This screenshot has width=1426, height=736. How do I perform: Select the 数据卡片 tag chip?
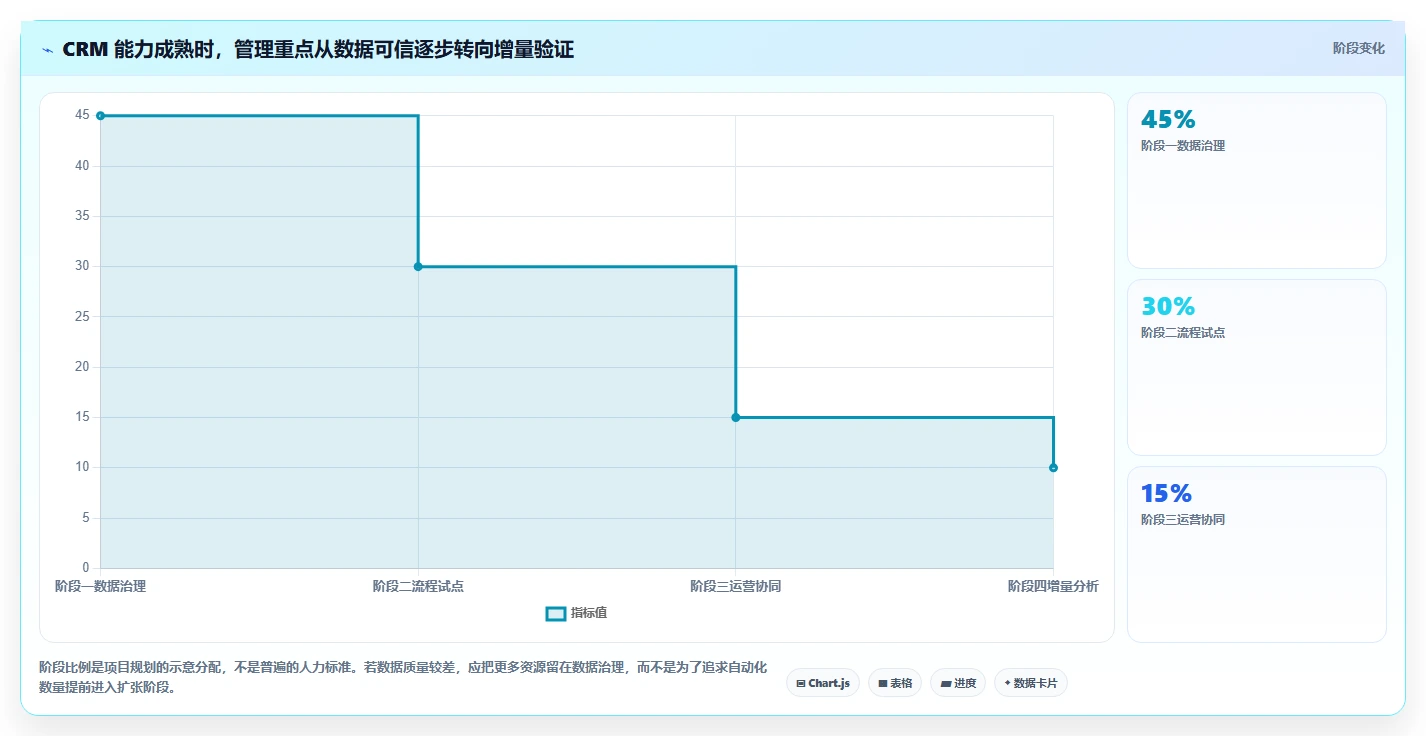tap(1031, 683)
